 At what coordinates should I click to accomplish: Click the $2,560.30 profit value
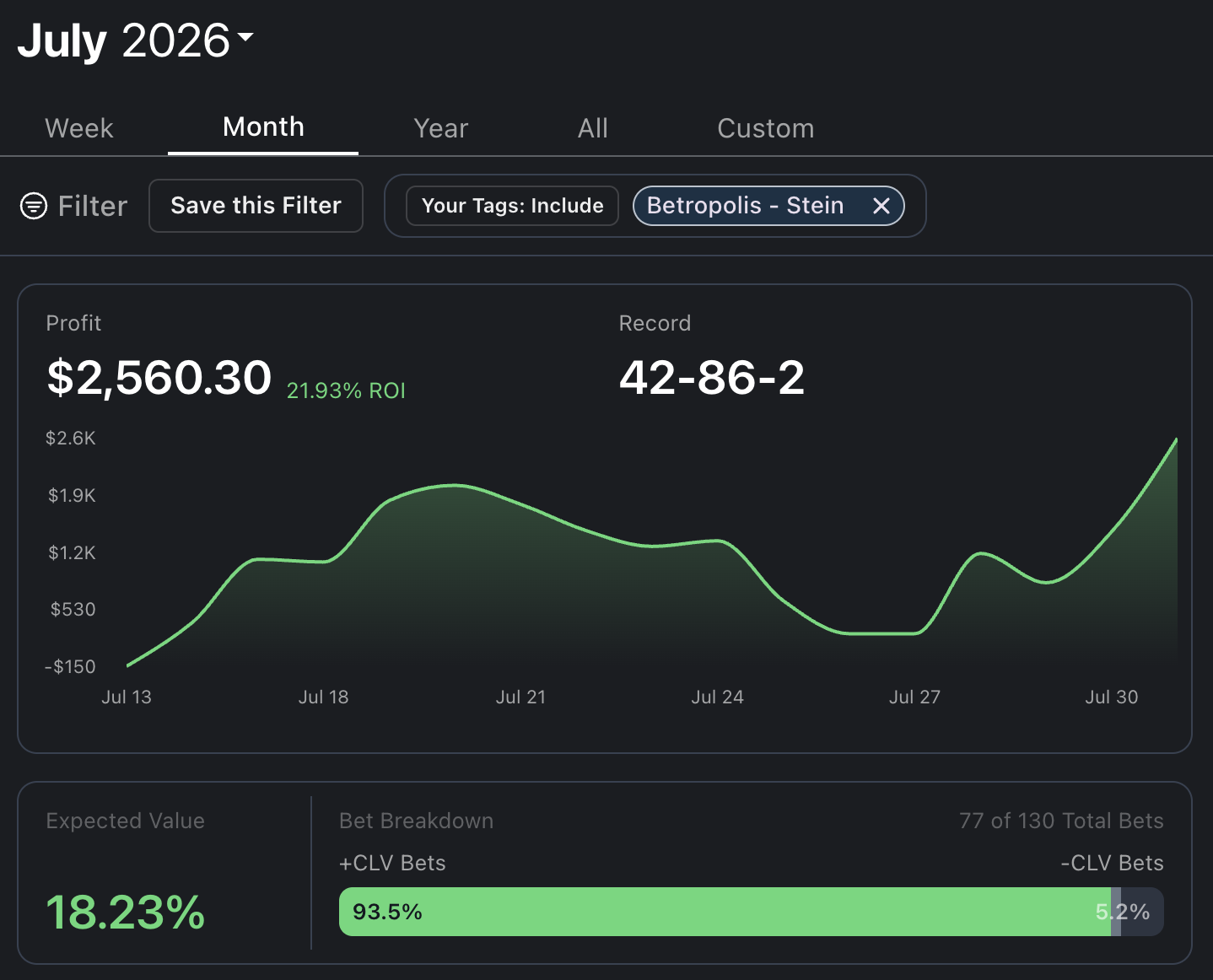[x=159, y=377]
